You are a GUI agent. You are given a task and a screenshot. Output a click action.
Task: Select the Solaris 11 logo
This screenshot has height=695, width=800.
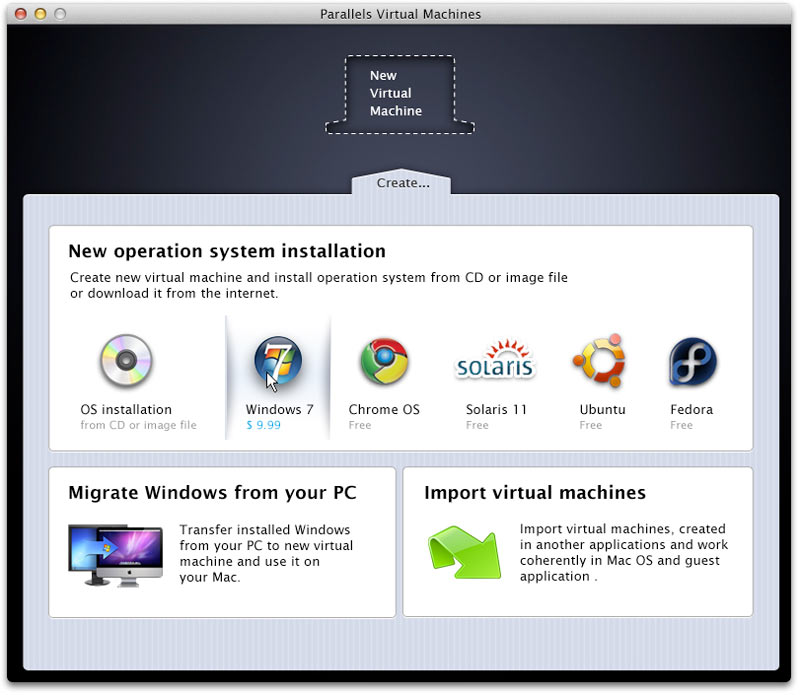tap(495, 363)
